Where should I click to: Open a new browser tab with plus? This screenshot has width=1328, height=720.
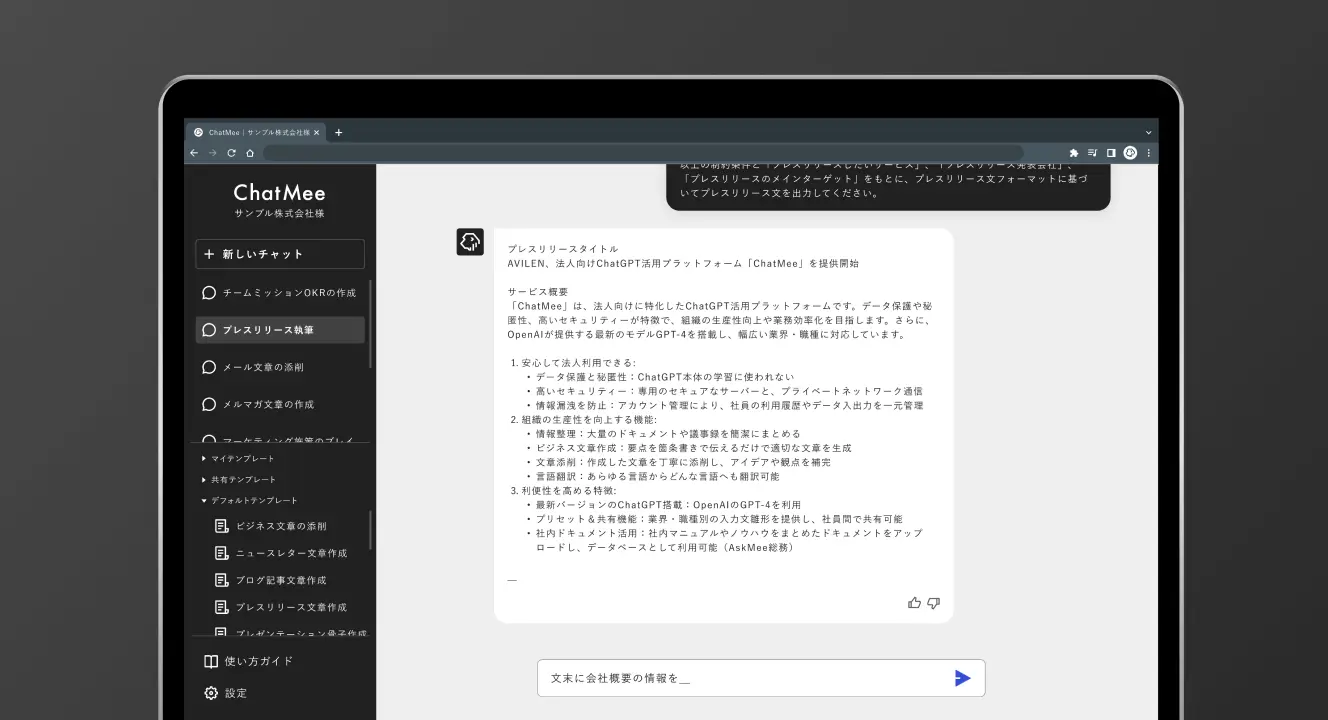coord(338,132)
